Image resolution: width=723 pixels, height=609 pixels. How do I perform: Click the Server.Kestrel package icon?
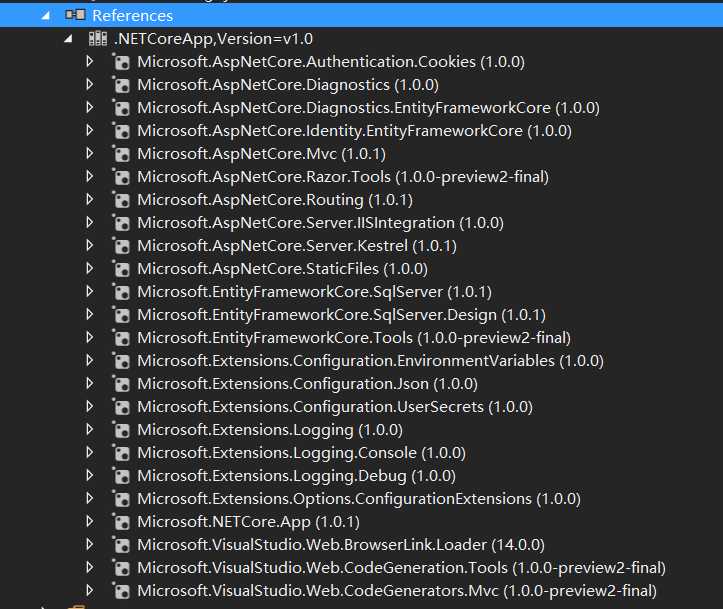pos(122,246)
